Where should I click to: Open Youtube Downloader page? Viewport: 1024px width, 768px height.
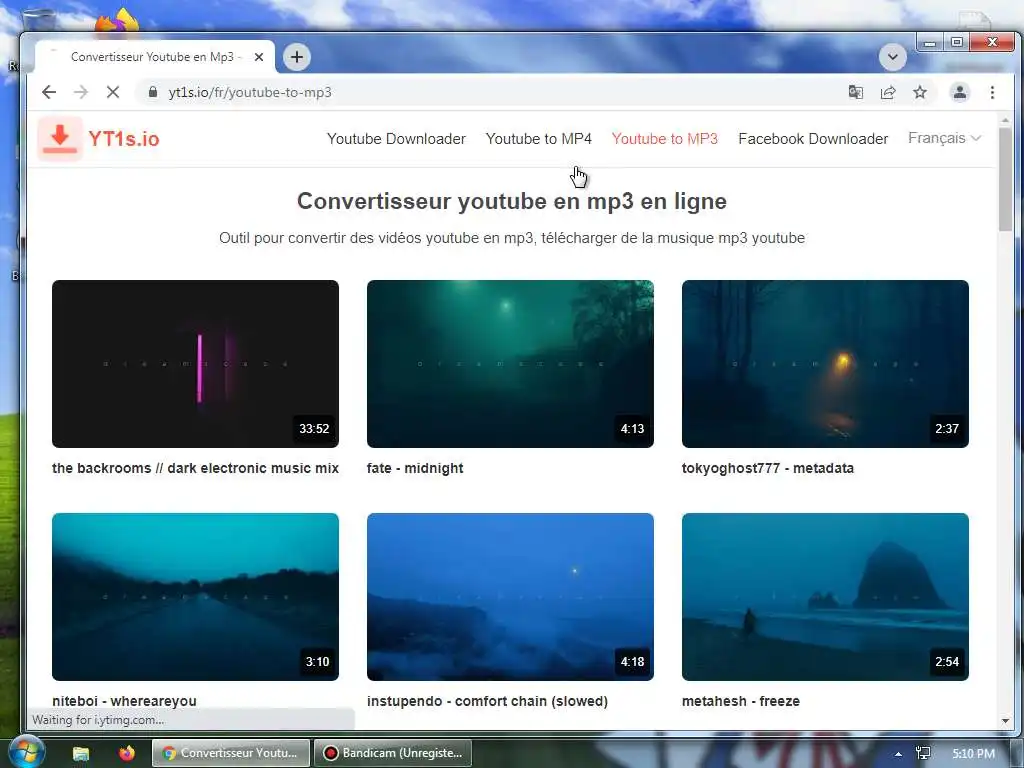coord(396,138)
